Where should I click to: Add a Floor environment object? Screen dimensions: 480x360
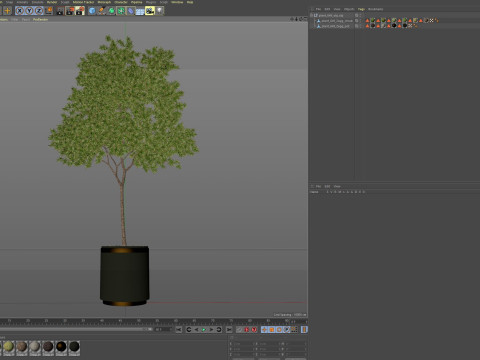point(140,11)
